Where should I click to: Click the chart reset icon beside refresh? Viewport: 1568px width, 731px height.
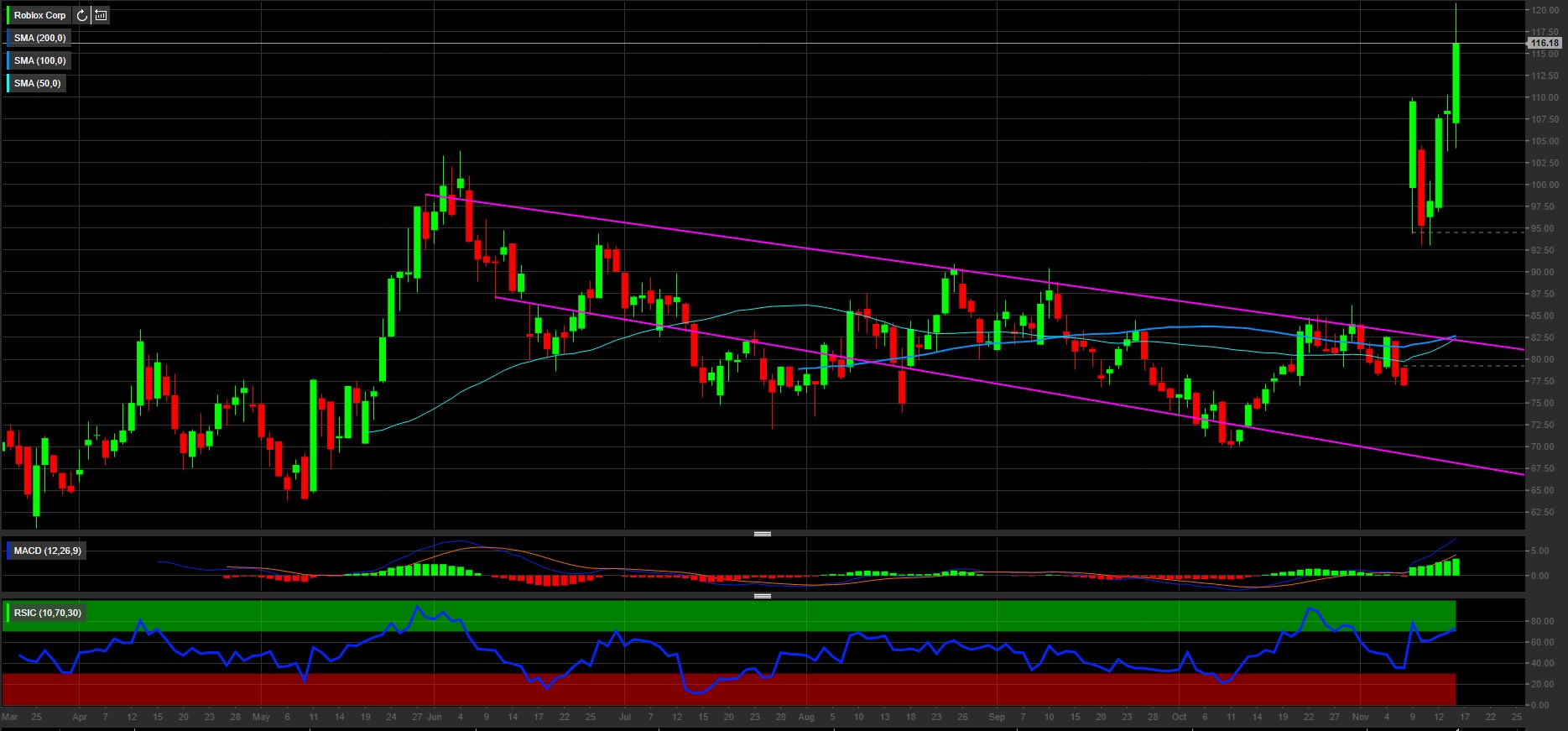tap(101, 15)
